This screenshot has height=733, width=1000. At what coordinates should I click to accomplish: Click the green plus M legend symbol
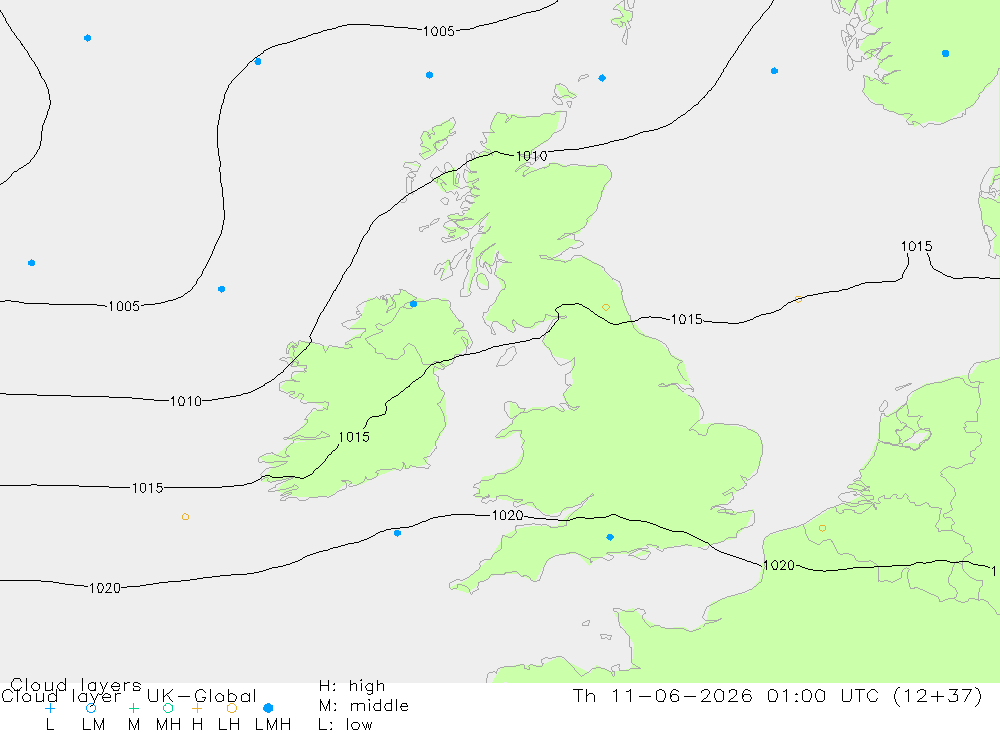click(x=133, y=708)
